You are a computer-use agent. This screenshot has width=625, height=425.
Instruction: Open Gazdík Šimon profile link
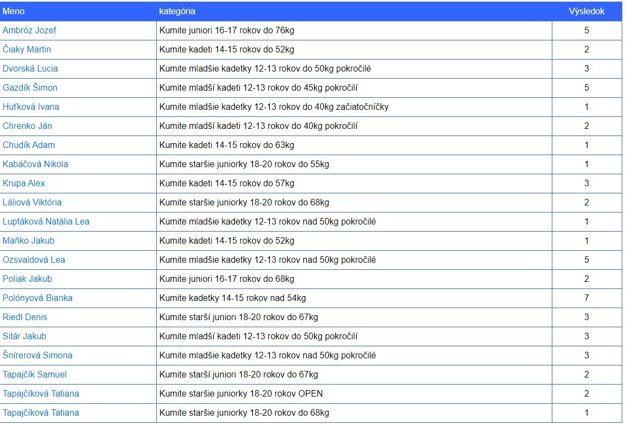tap(30, 88)
